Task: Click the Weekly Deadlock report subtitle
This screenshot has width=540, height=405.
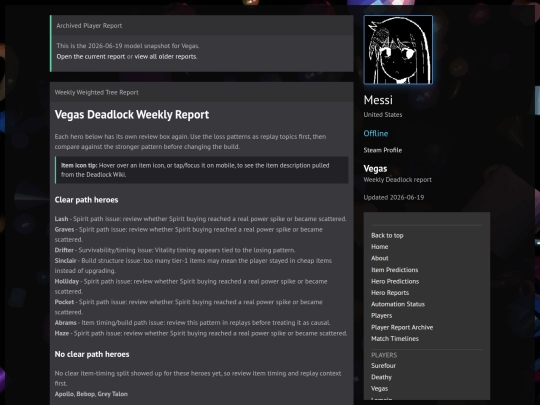Action: pos(397,180)
